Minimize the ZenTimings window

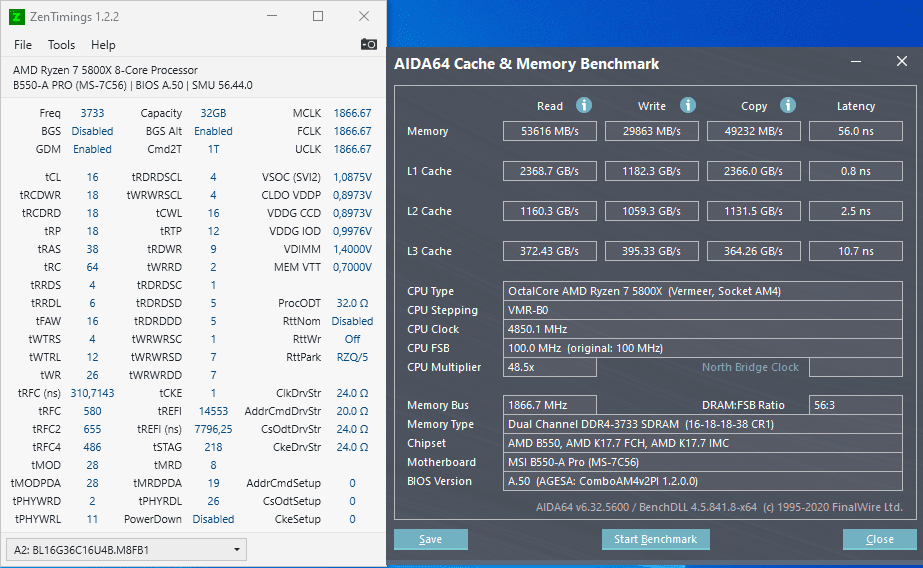coord(272,16)
